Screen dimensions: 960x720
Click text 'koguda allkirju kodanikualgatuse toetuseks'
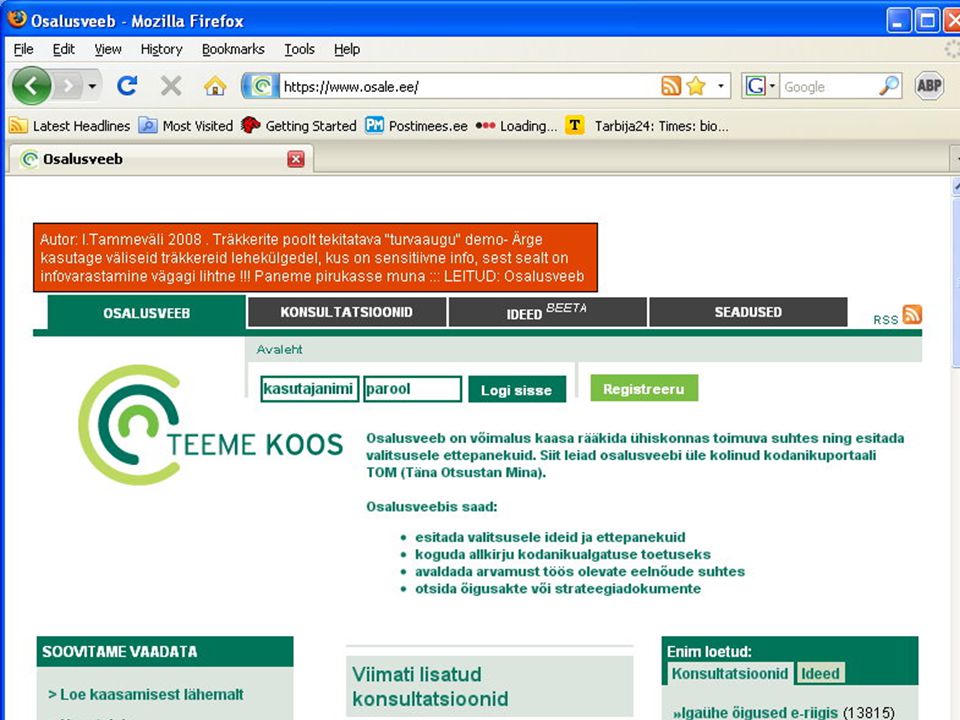(563, 554)
